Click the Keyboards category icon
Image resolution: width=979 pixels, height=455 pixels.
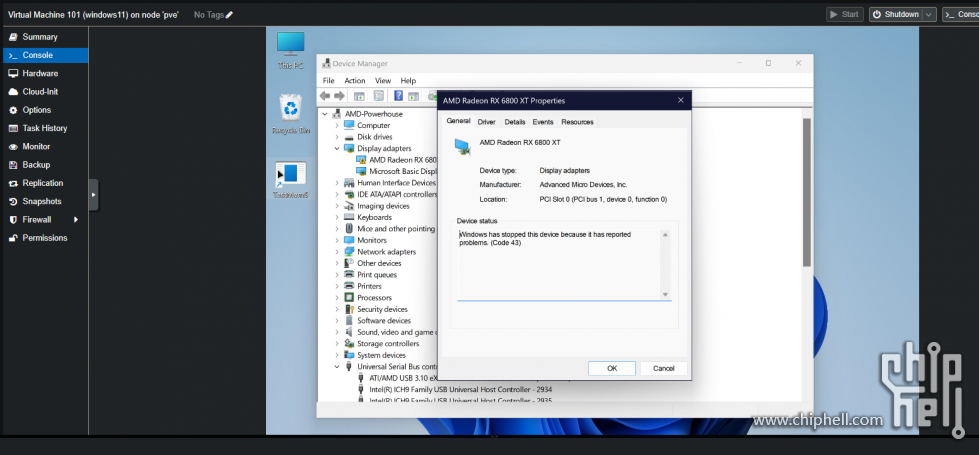pyautogui.click(x=349, y=217)
